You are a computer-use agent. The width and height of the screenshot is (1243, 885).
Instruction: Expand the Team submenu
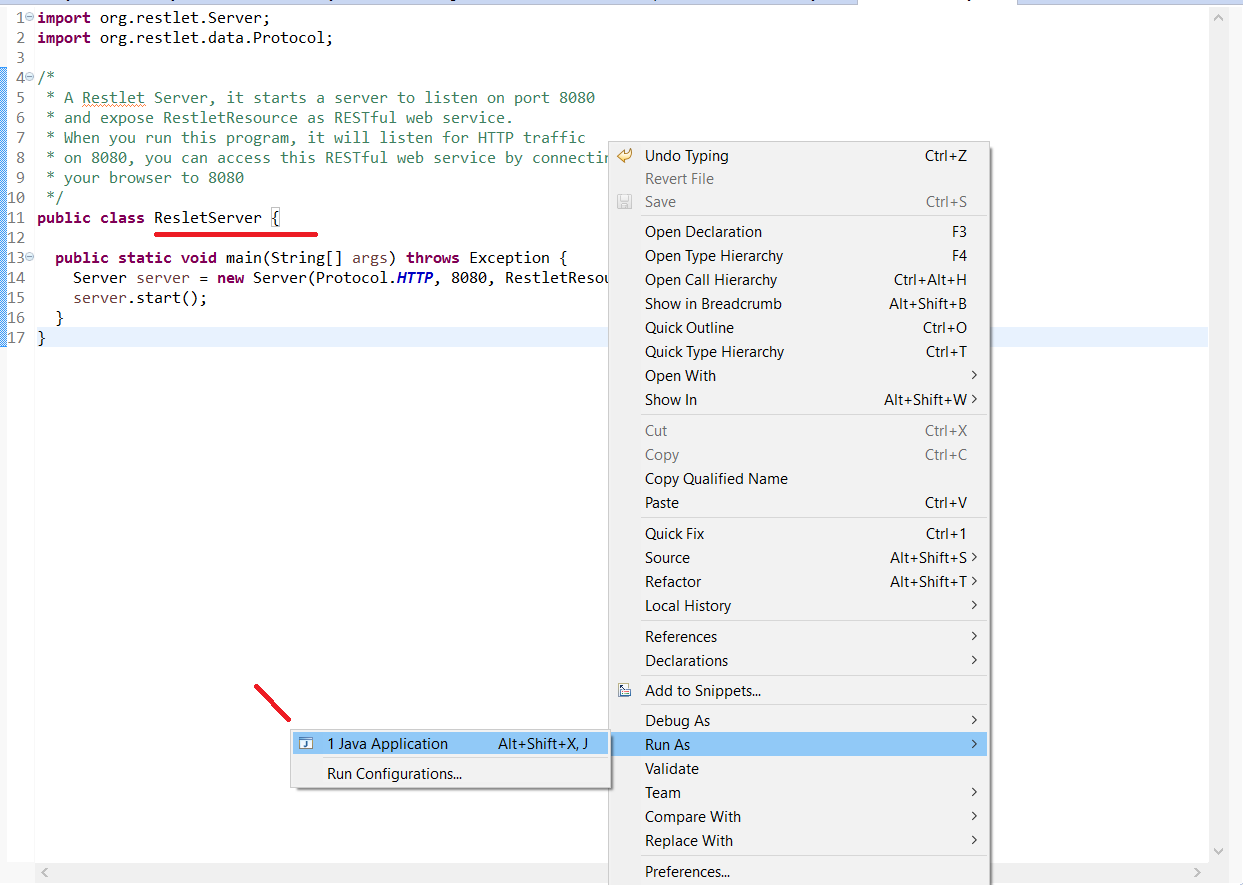pyautogui.click(x=662, y=792)
